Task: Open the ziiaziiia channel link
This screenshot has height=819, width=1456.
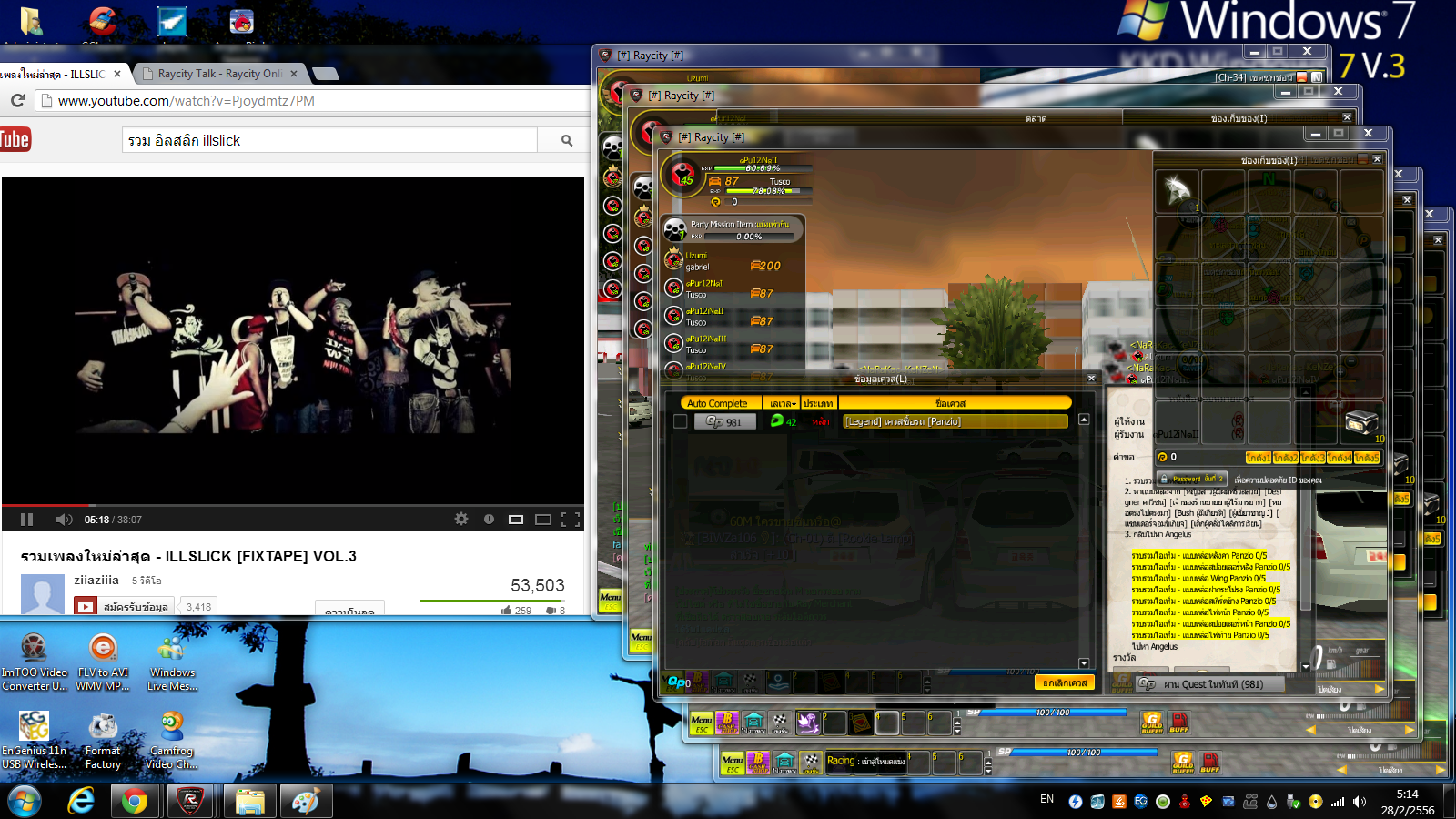Action: [x=96, y=580]
